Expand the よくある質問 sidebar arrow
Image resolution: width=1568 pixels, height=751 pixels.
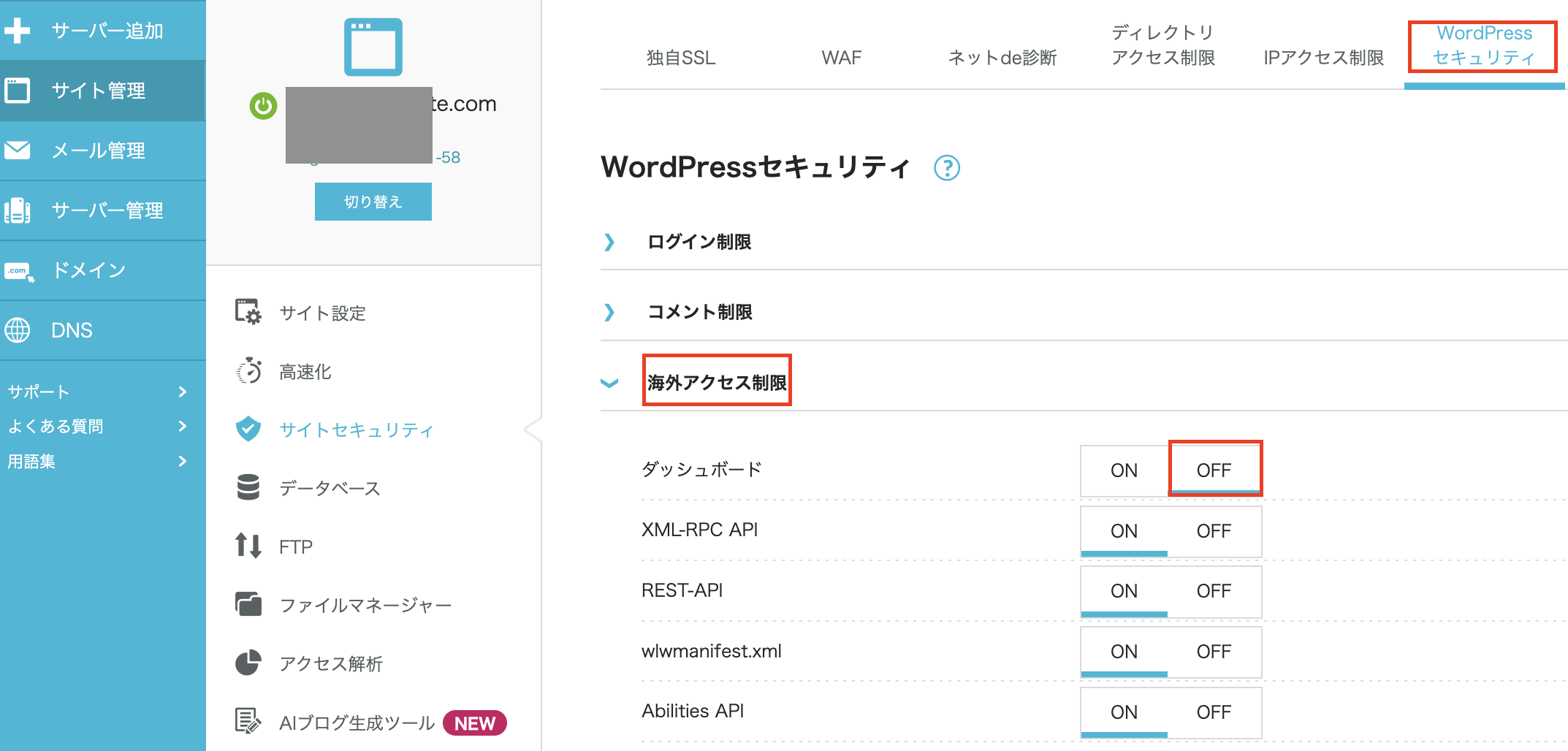pyautogui.click(x=183, y=426)
